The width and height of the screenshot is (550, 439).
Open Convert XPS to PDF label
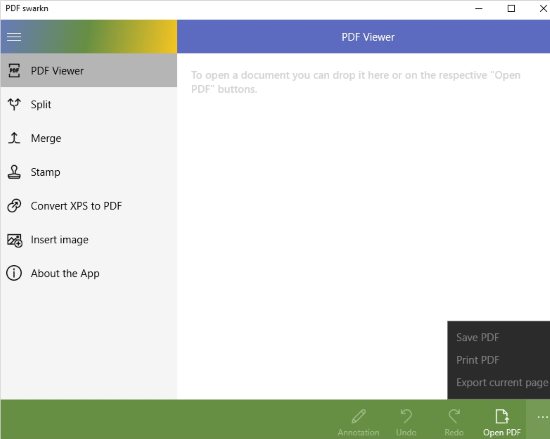coord(76,206)
